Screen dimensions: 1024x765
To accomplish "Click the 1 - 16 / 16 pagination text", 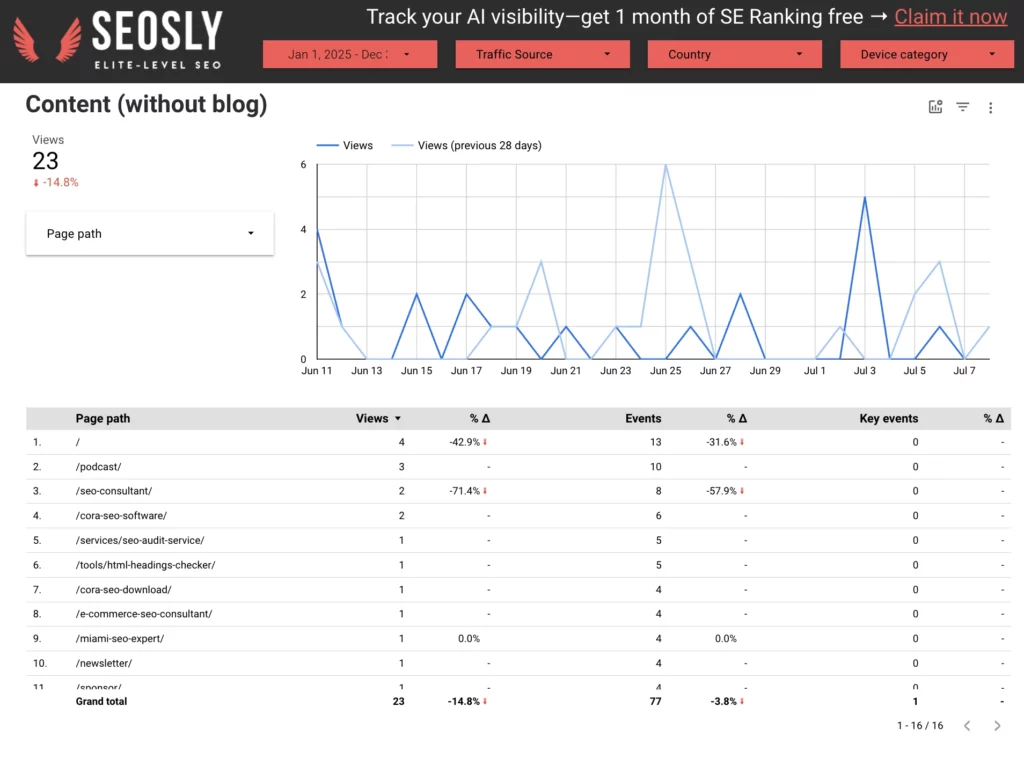I will coord(920,725).
